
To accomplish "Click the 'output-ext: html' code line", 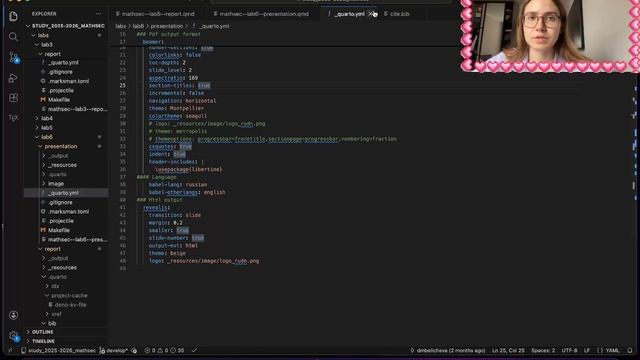I will (173, 246).
